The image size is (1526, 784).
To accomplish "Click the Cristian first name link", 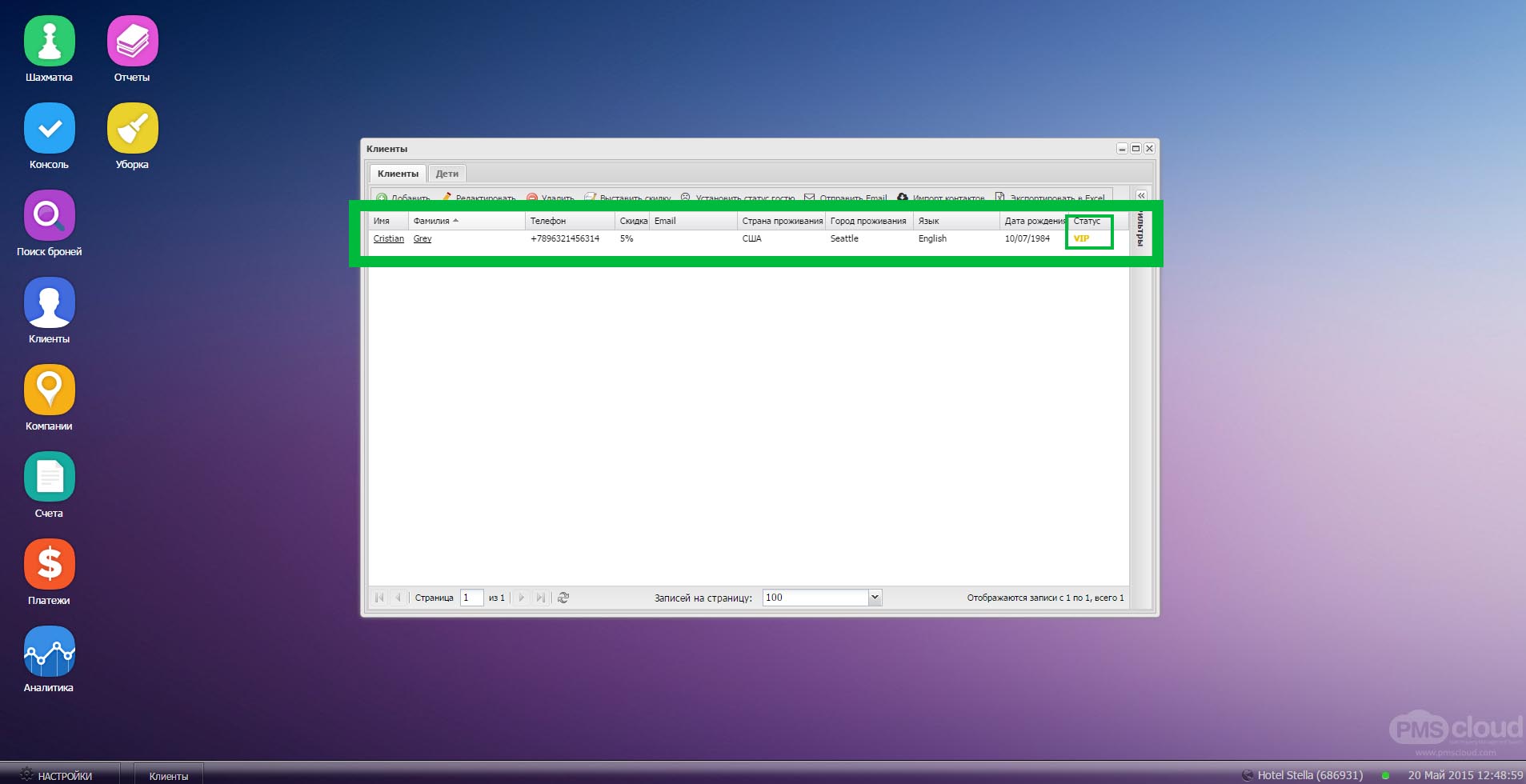I will pos(389,238).
